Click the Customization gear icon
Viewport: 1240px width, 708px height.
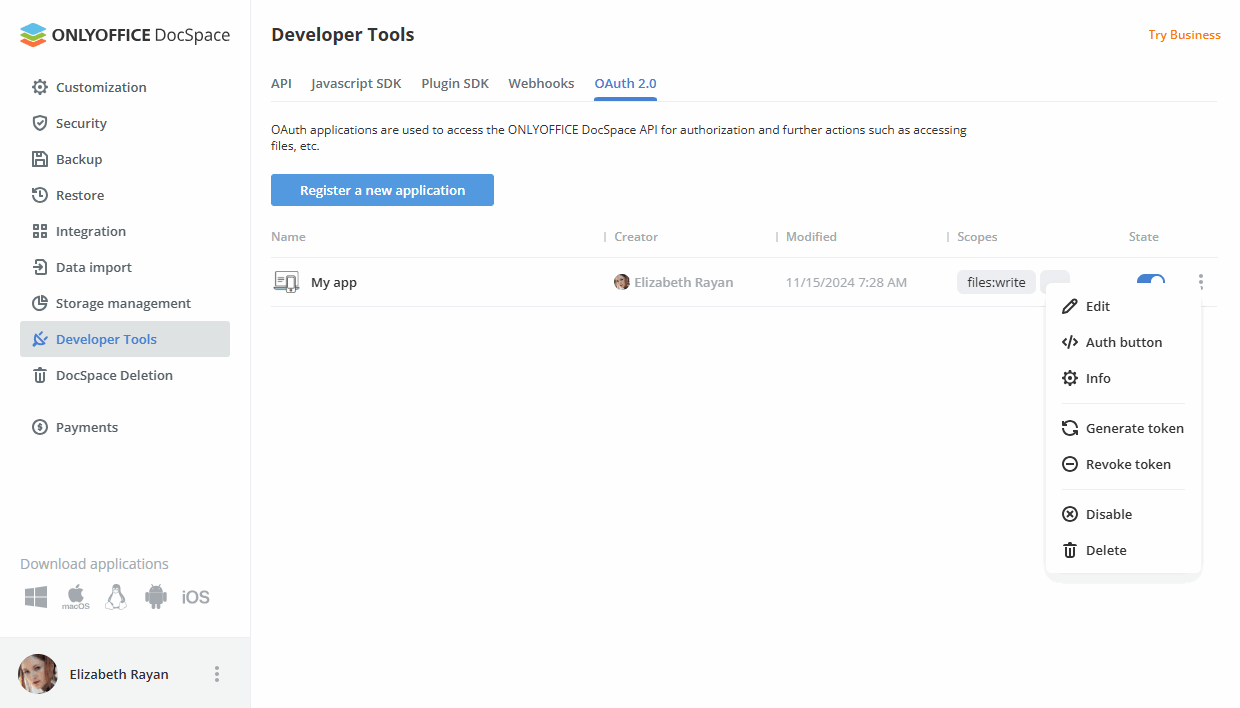click(x=40, y=87)
